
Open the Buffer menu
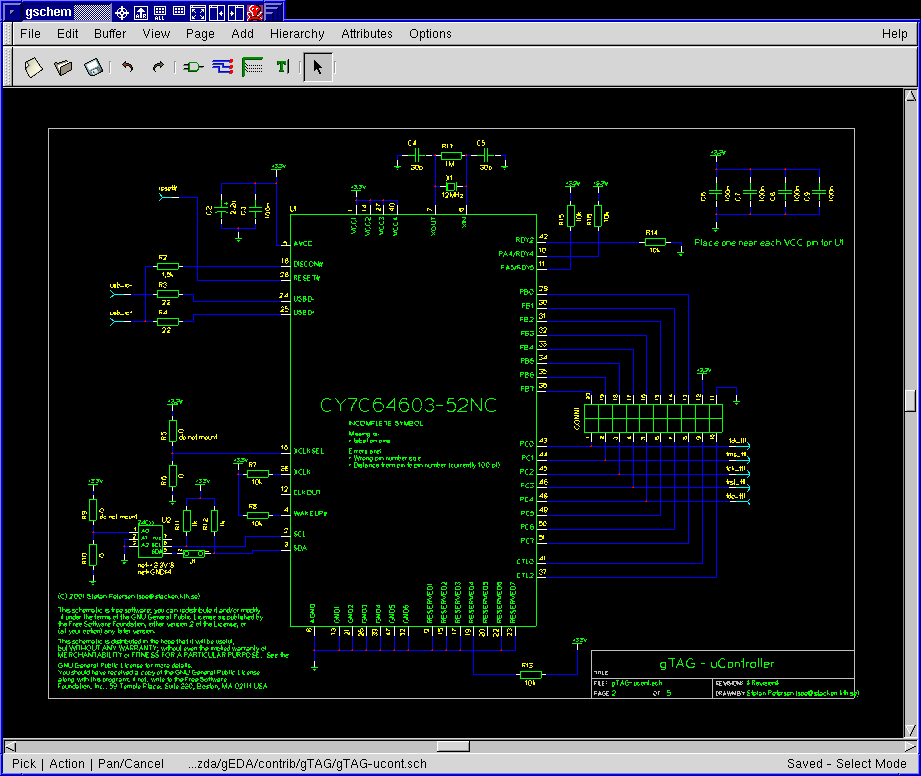click(x=110, y=34)
